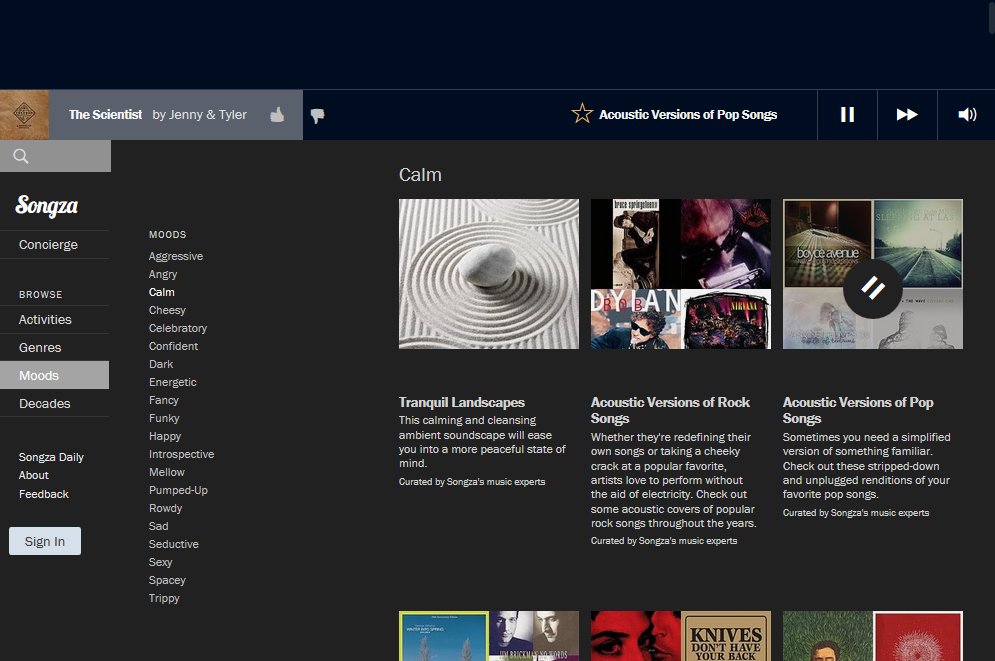Open the bottom-row playlist with red dandelion cover
The width and height of the screenshot is (995, 661).
(873, 636)
